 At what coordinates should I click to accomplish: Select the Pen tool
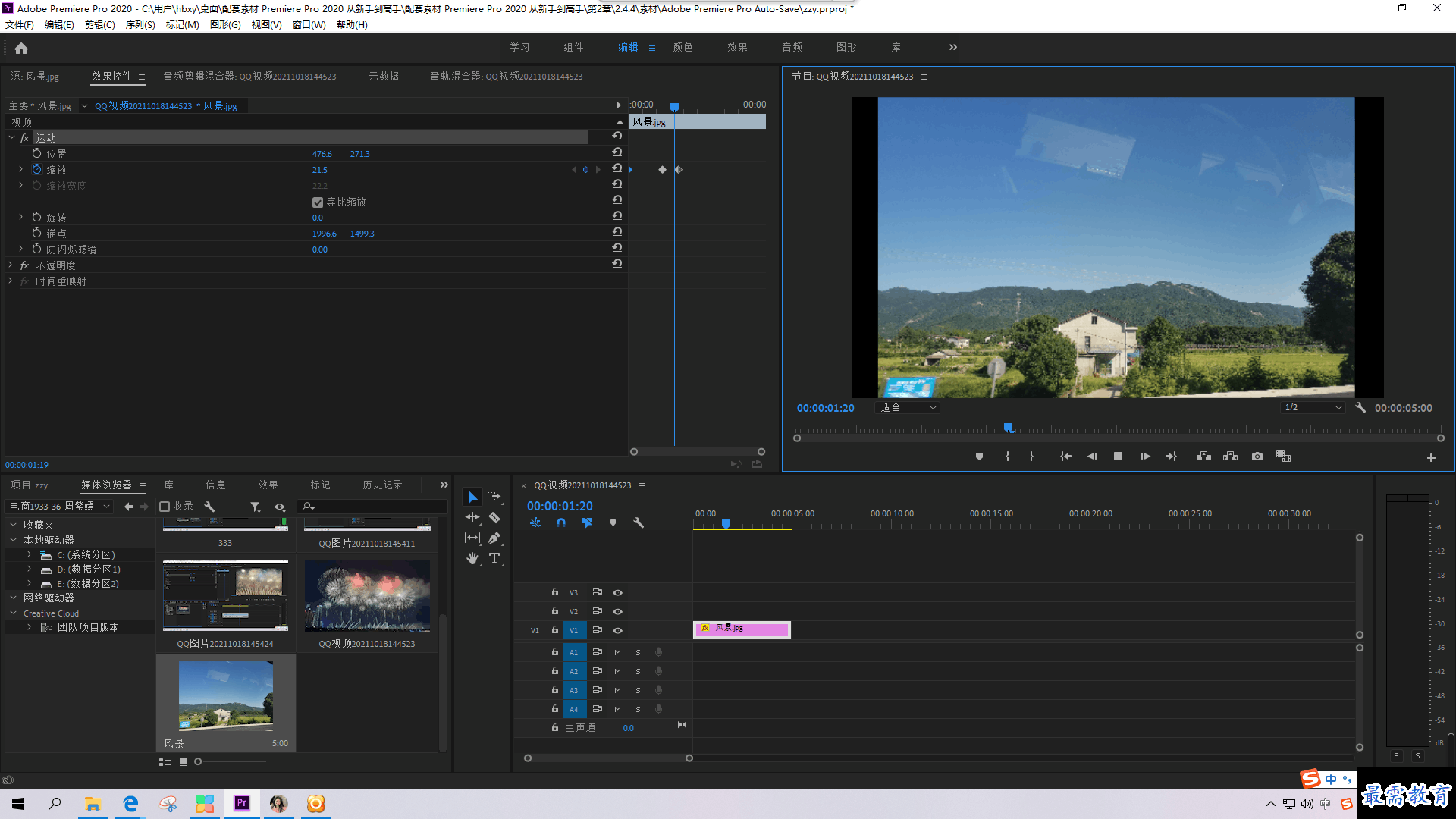pyautogui.click(x=494, y=538)
